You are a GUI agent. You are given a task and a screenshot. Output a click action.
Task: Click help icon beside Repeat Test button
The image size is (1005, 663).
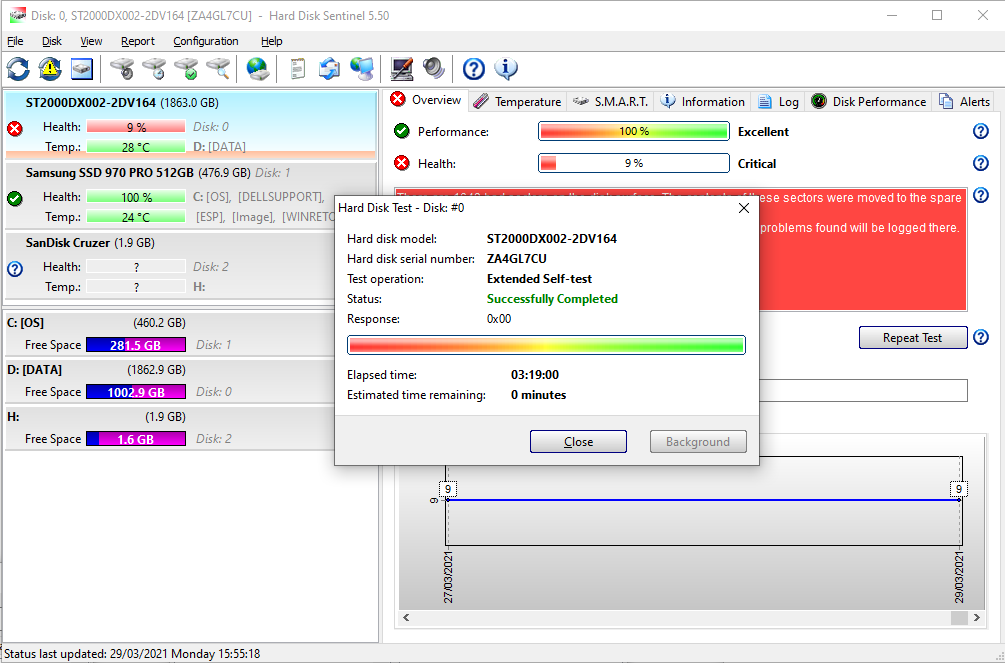pyautogui.click(x=980, y=338)
